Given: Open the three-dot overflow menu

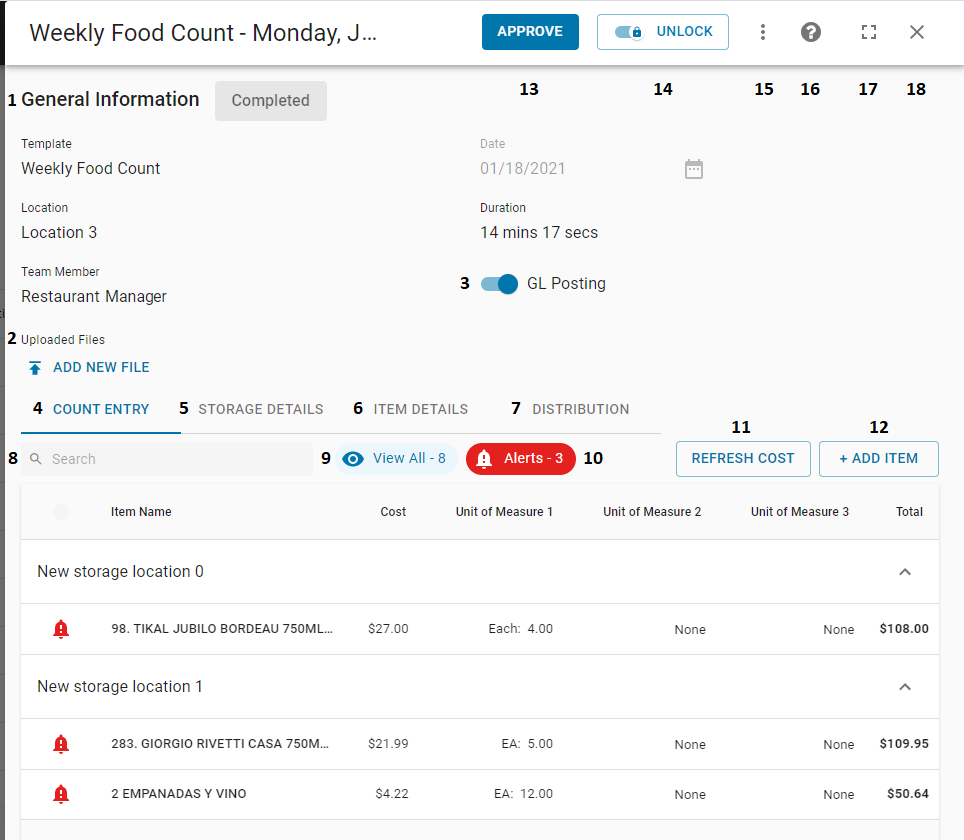Looking at the screenshot, I should click(x=763, y=31).
